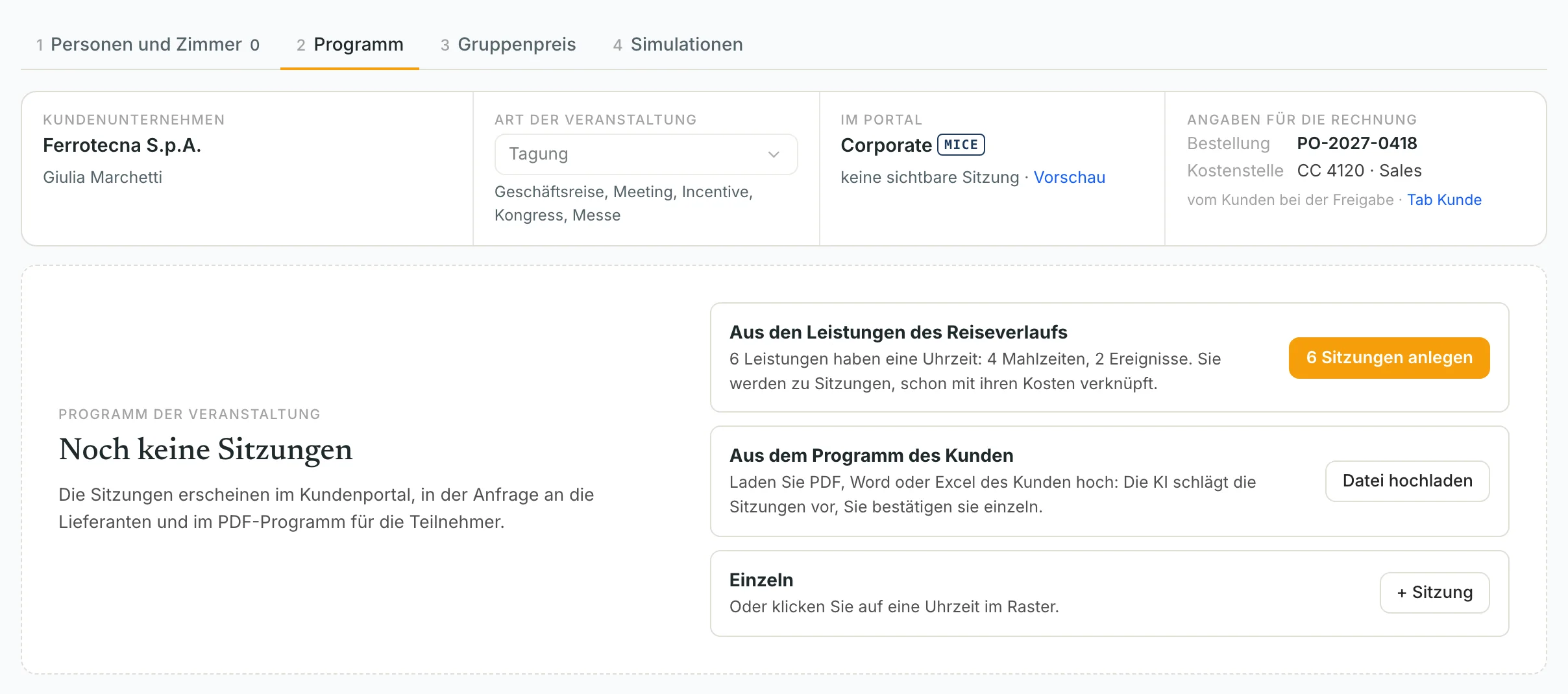Follow the Tab Kunde link

[1444, 200]
